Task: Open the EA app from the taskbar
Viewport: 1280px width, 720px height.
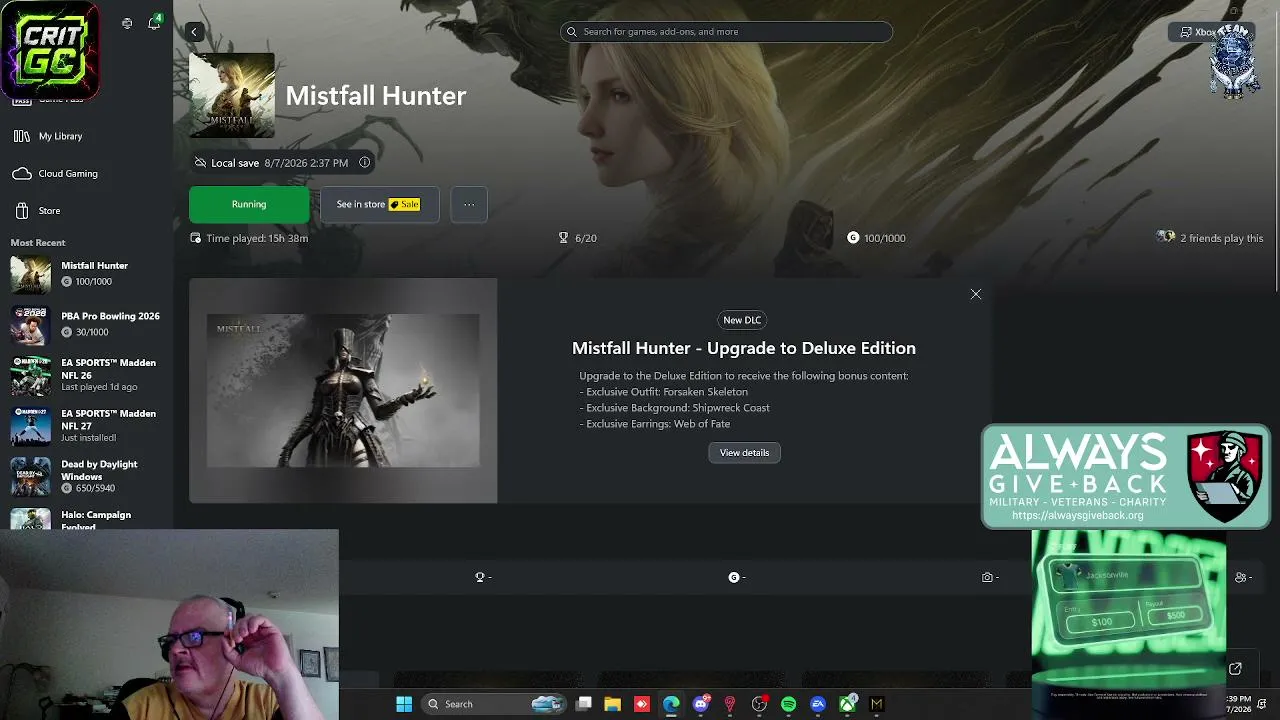Action: coord(818,704)
